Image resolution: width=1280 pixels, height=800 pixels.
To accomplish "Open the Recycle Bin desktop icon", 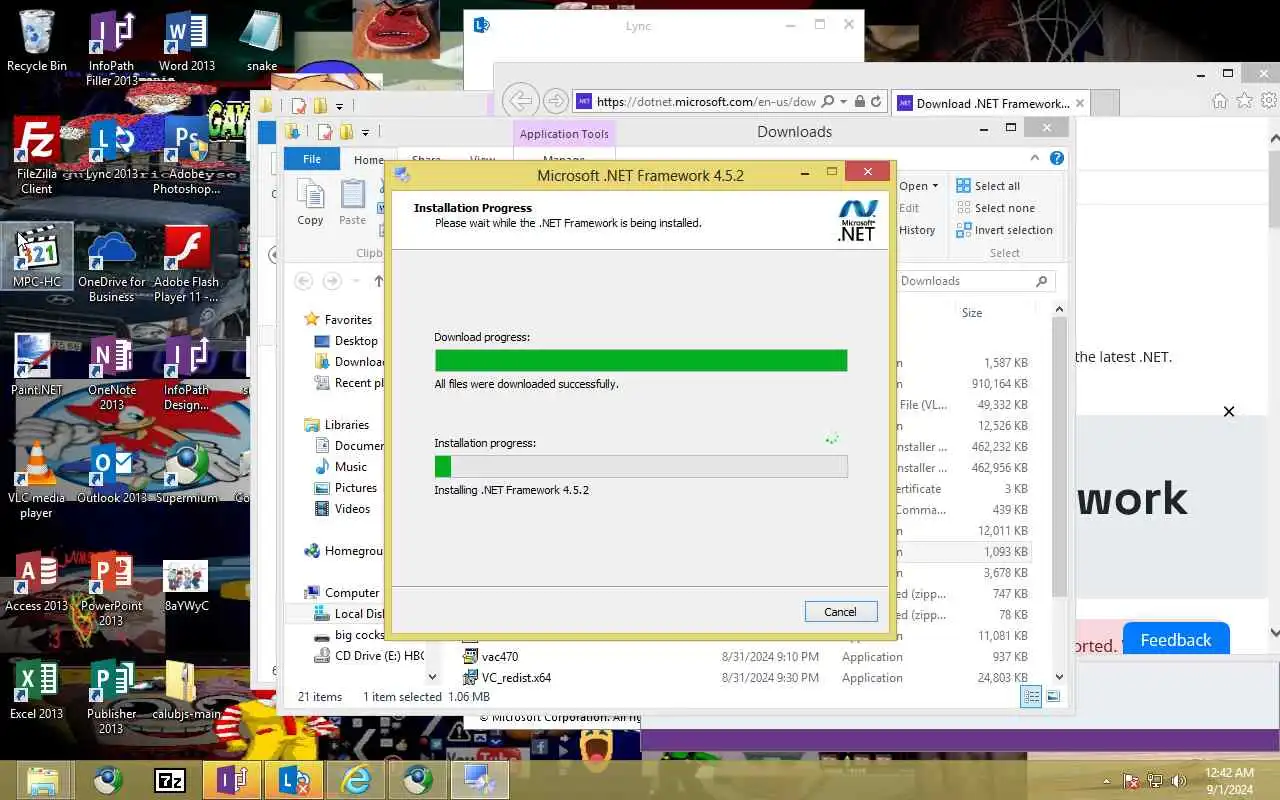I will [36, 40].
